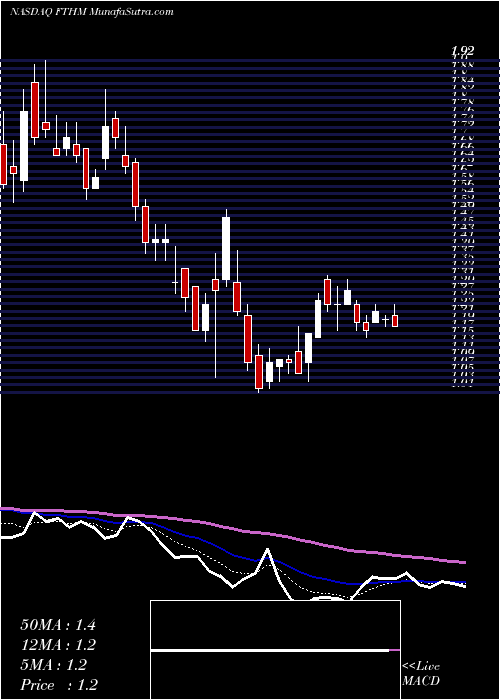Select the "50MA : 1.4" readout
Image resolution: width=500 pixels, height=700 pixels.
click(x=58, y=625)
